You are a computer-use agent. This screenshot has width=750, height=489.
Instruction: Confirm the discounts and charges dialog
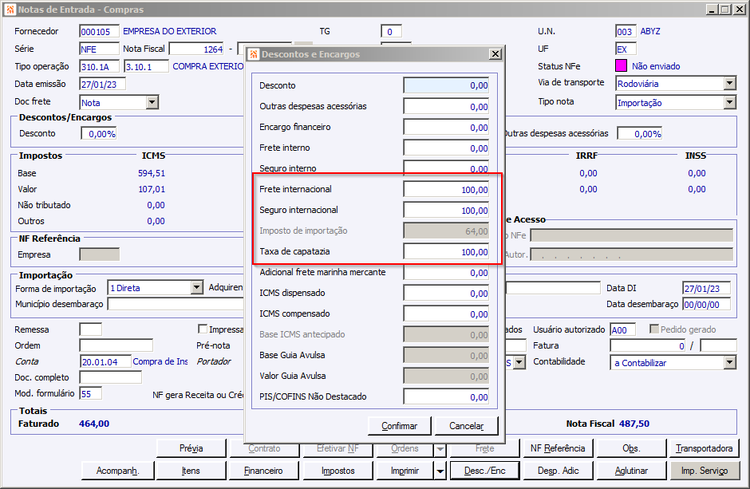tap(399, 426)
